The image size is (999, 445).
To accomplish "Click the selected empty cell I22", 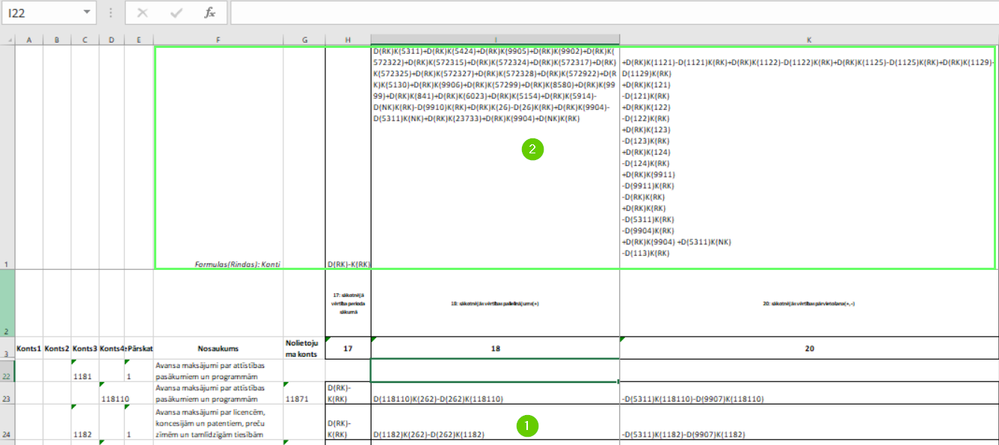I will (495, 370).
